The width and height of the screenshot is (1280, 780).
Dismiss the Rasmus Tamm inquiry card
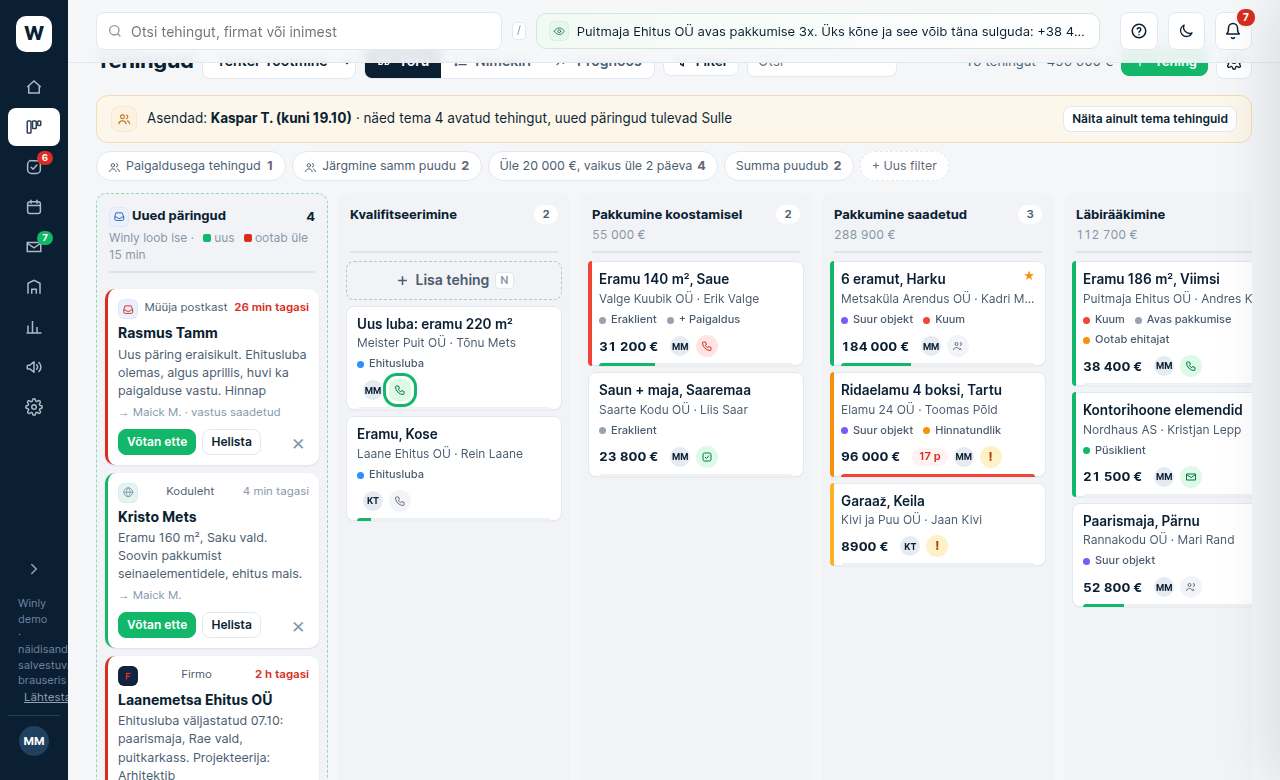tap(298, 443)
